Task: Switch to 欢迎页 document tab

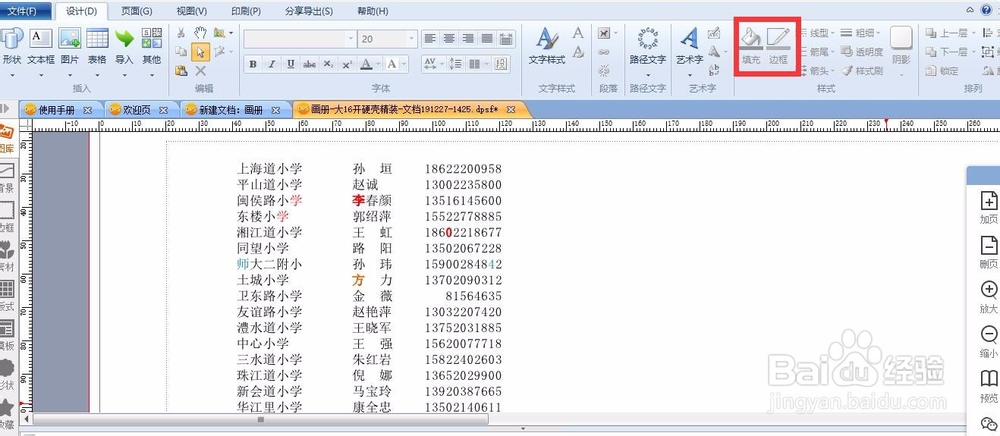Action: point(136,110)
